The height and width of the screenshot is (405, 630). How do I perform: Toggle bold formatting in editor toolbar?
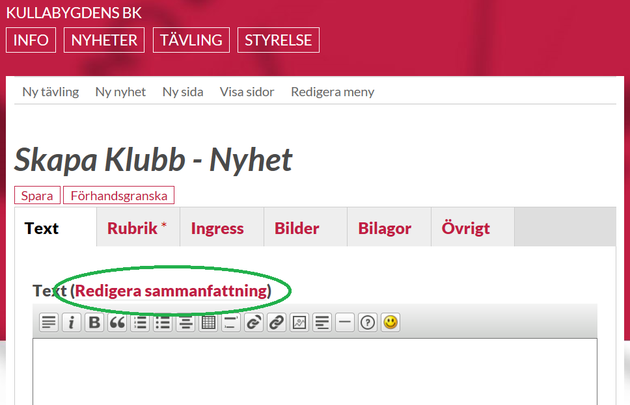pyautogui.click(x=95, y=323)
